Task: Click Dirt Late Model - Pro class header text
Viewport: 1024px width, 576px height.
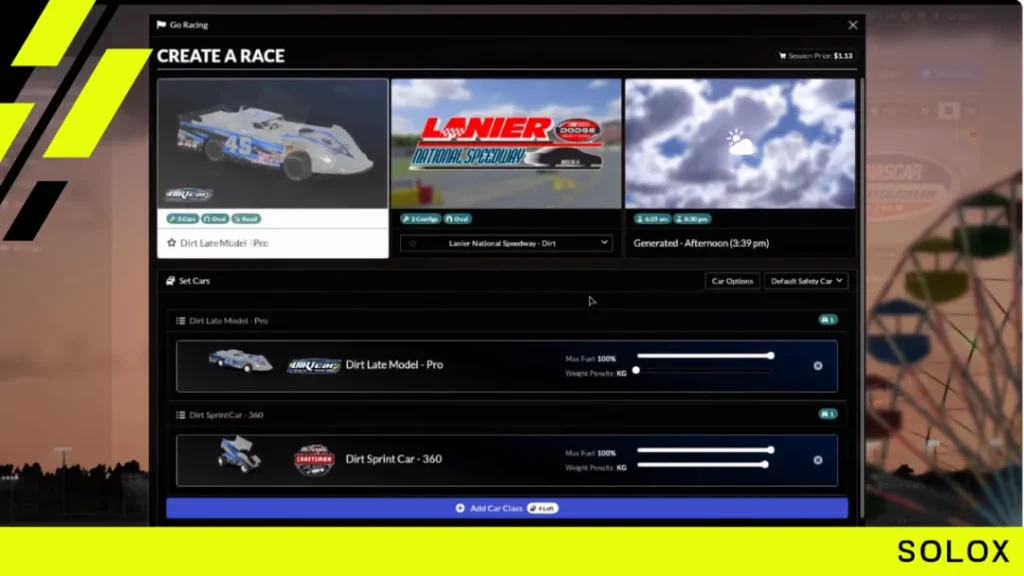Action: click(x=229, y=321)
